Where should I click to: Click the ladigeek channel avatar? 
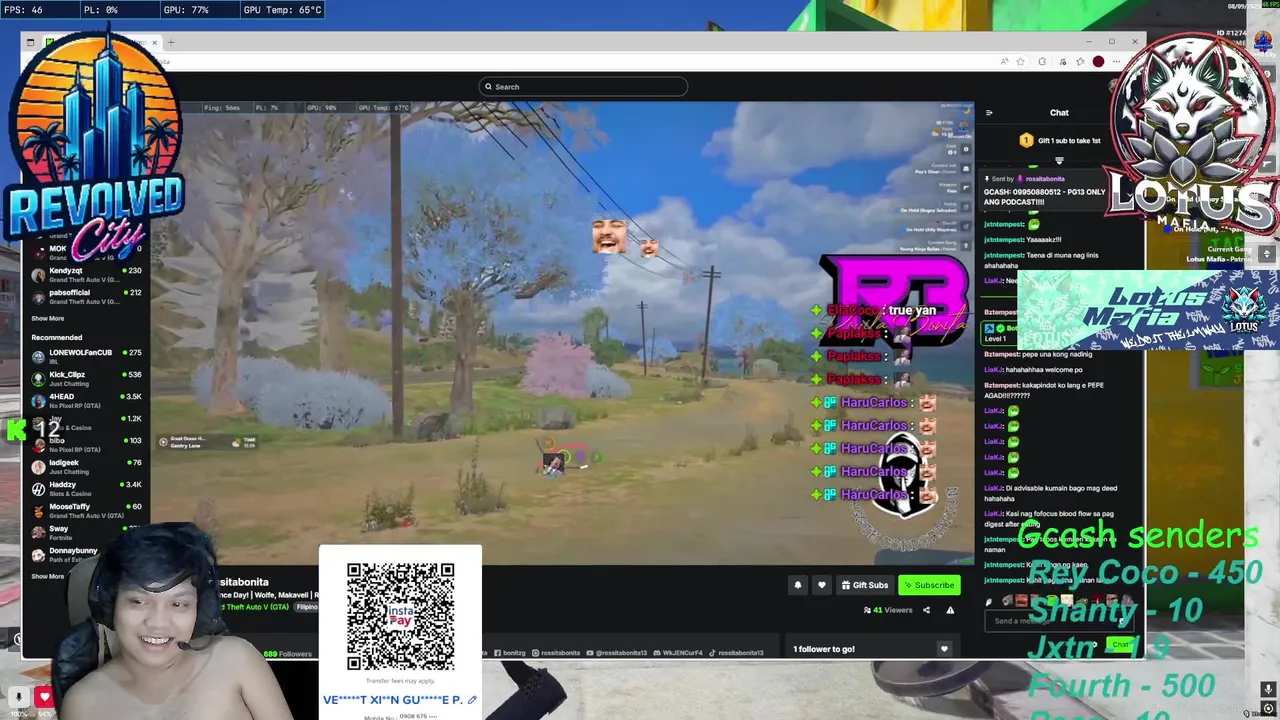click(x=38, y=466)
